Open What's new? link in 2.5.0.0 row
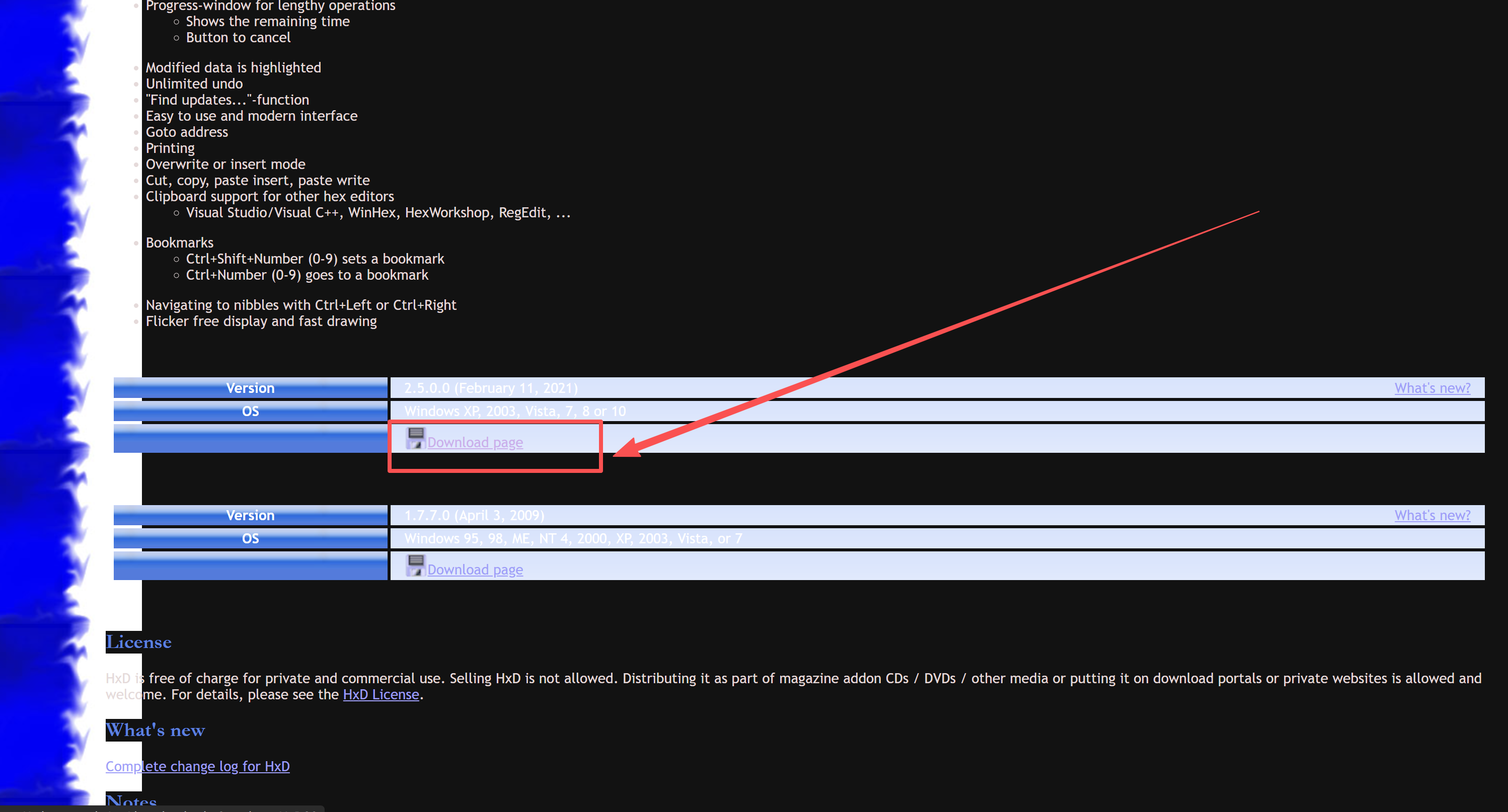The height and width of the screenshot is (812, 1508). point(1432,388)
